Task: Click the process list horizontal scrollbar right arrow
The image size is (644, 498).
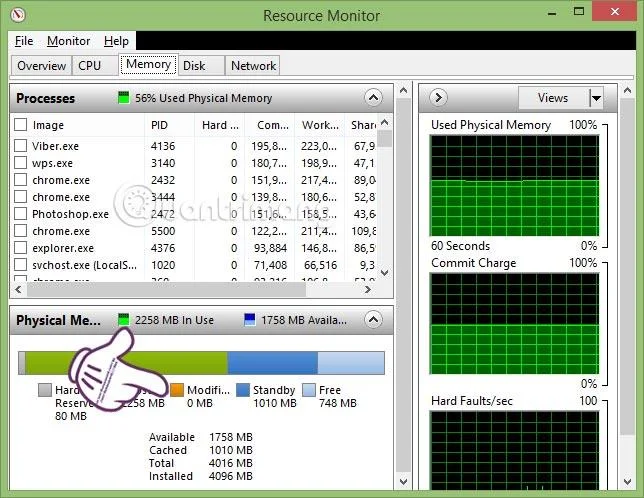Action: pos(368,289)
